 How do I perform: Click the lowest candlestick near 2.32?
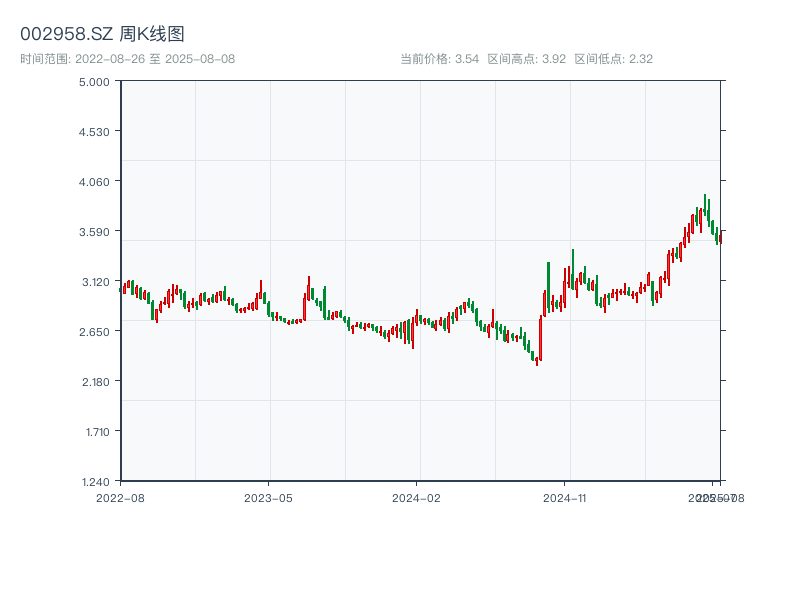(x=537, y=360)
